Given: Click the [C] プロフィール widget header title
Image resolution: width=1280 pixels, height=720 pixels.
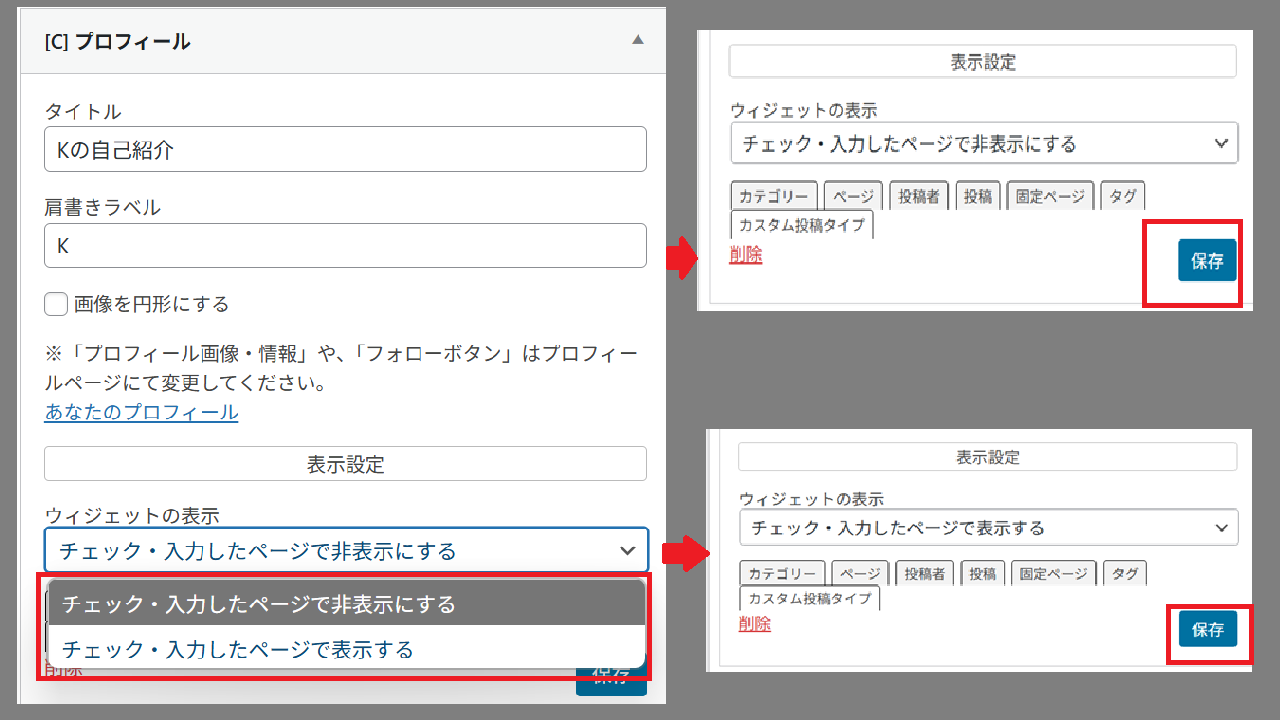Looking at the screenshot, I should pyautogui.click(x=118, y=42).
